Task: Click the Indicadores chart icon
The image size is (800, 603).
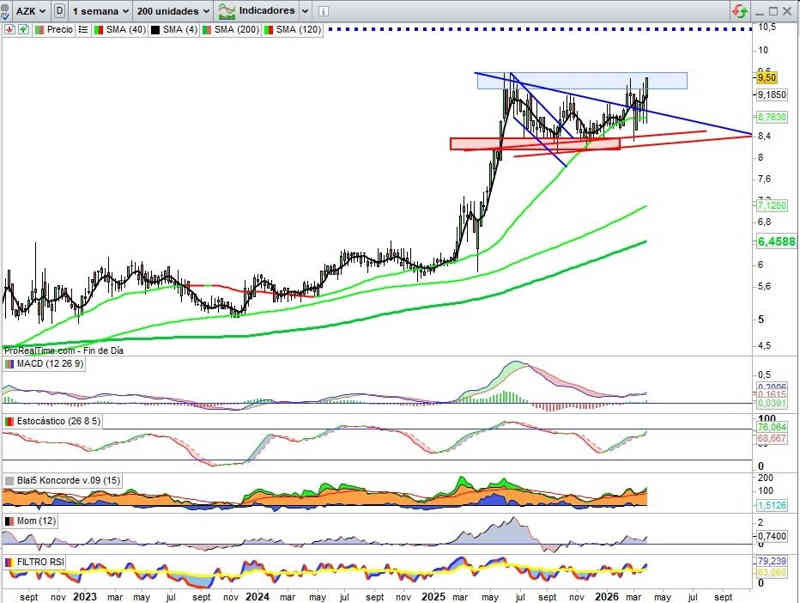Action: coord(227,11)
